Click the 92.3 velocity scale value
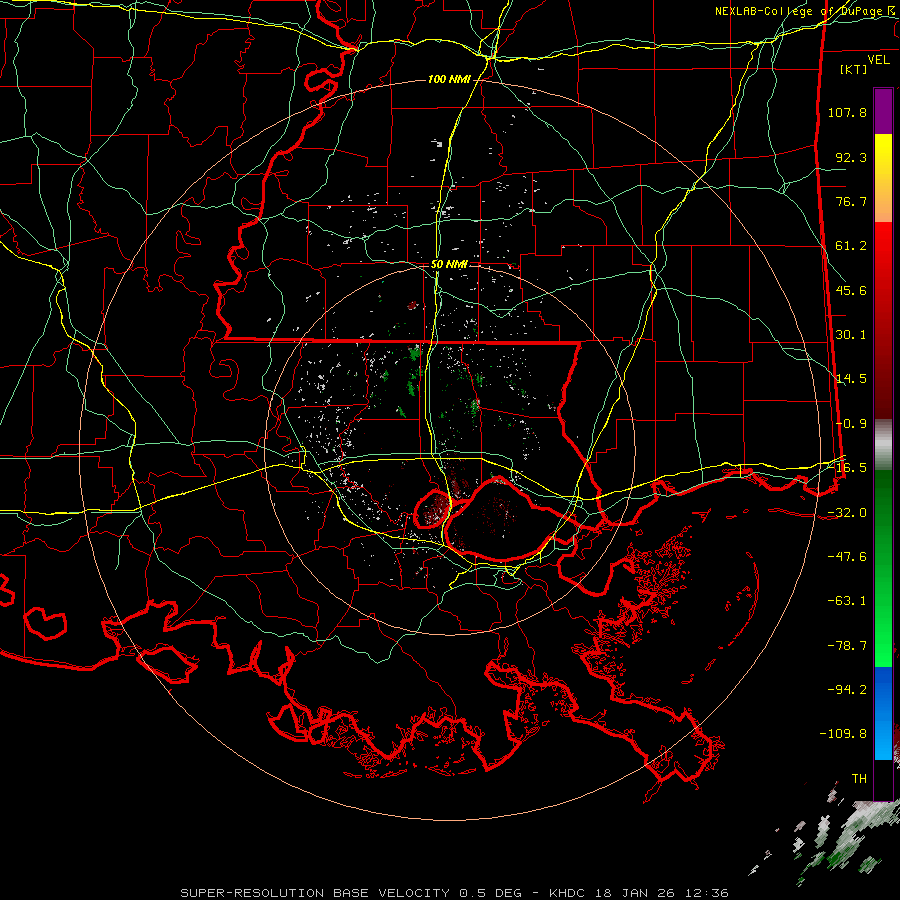The width and height of the screenshot is (900, 900). pos(851,157)
